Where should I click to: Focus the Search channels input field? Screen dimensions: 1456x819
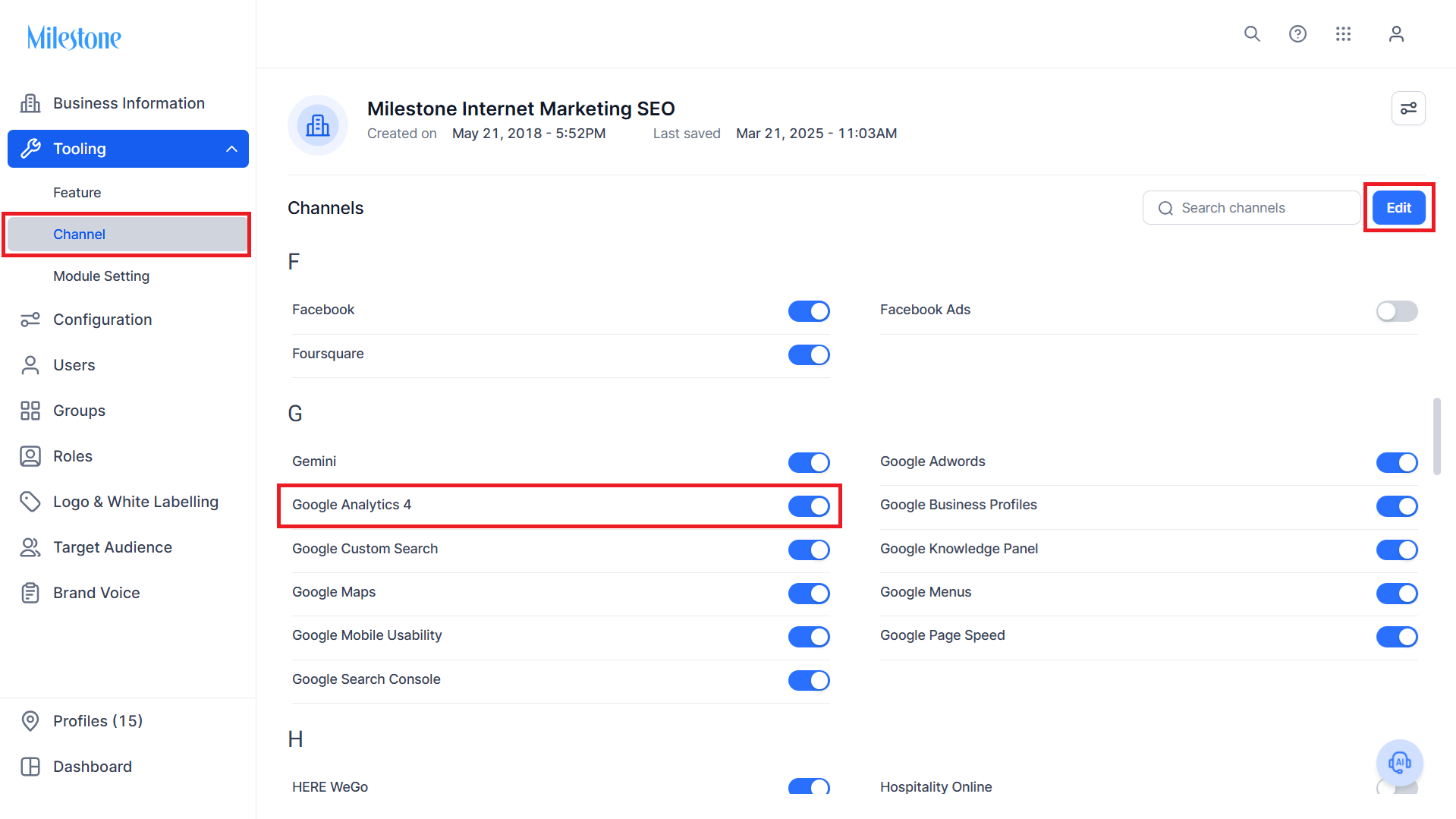point(1251,208)
